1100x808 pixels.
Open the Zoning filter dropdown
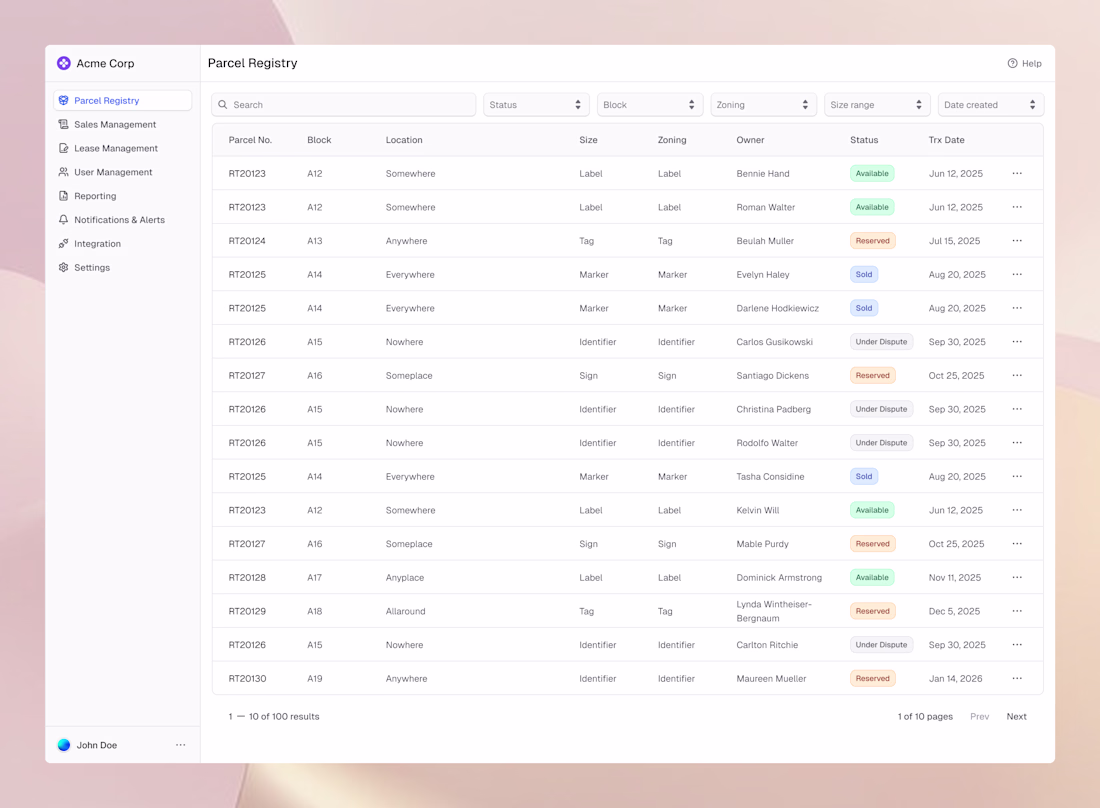coord(763,105)
